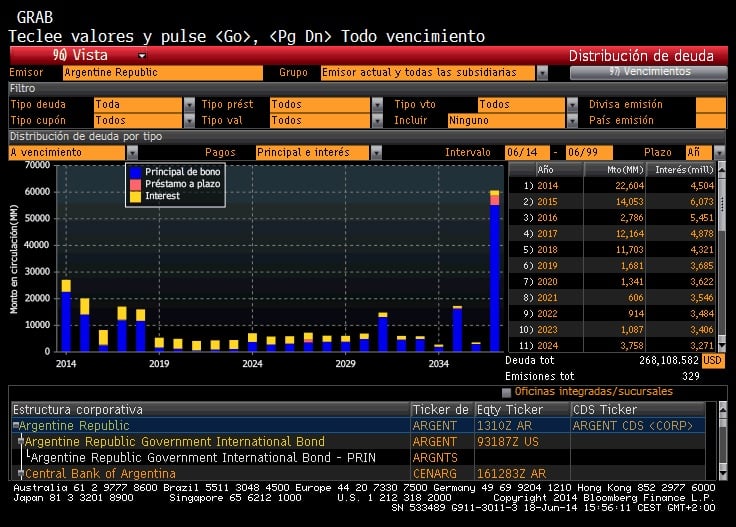
Task: Click the corporate structure scroll down arrow
Action: 722,474
